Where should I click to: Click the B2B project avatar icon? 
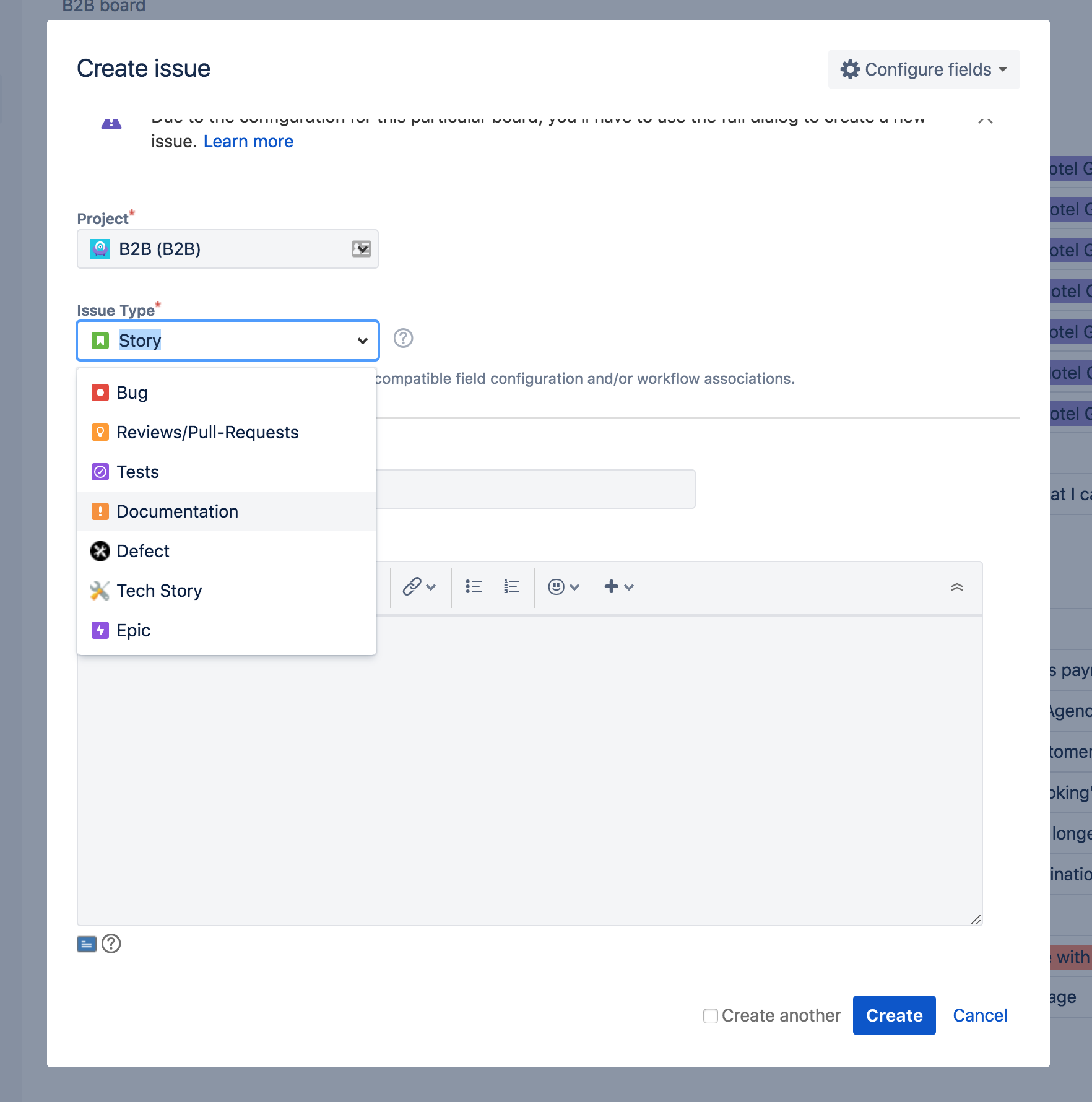100,249
